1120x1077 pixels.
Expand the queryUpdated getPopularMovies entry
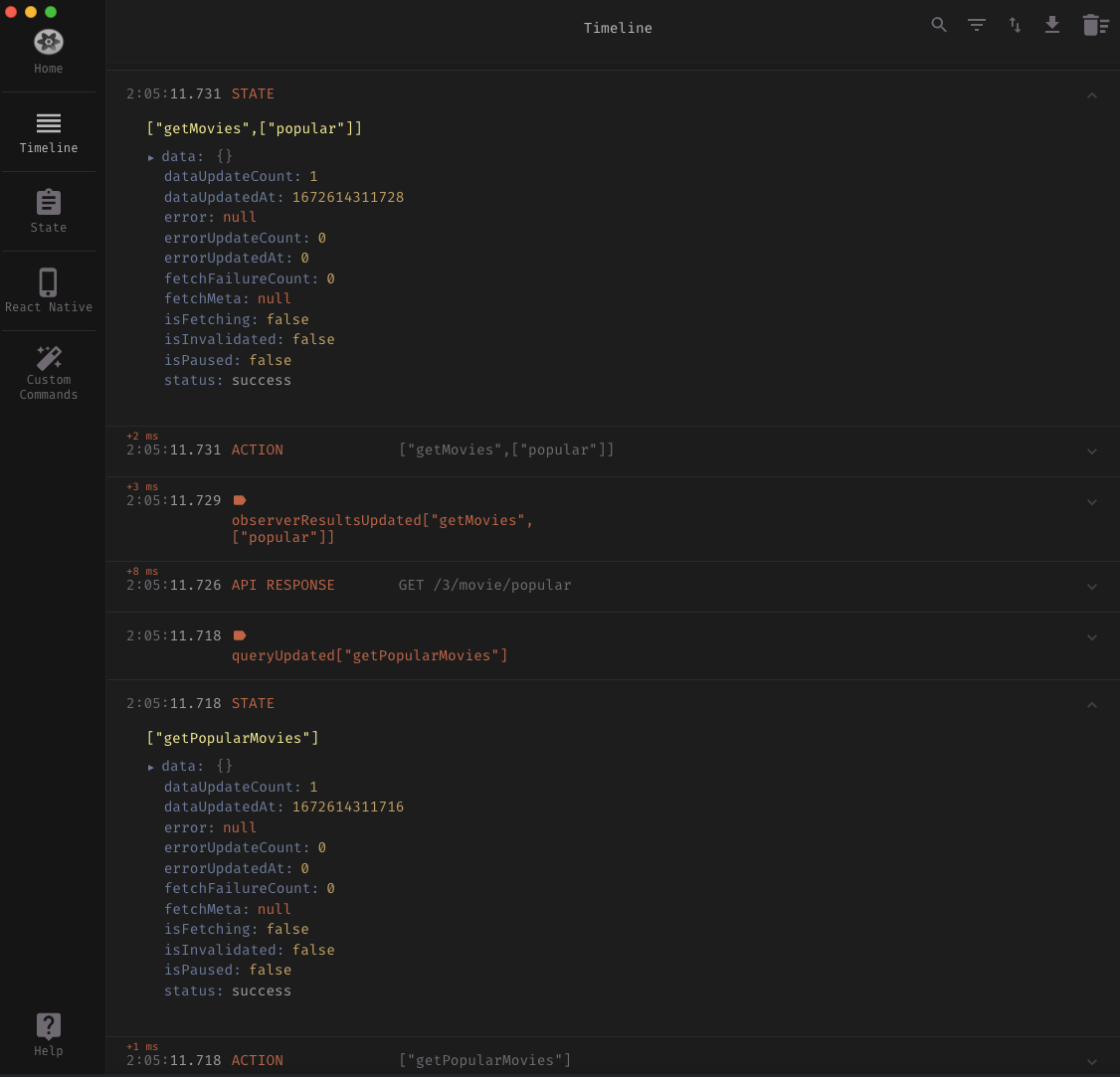(x=1091, y=637)
